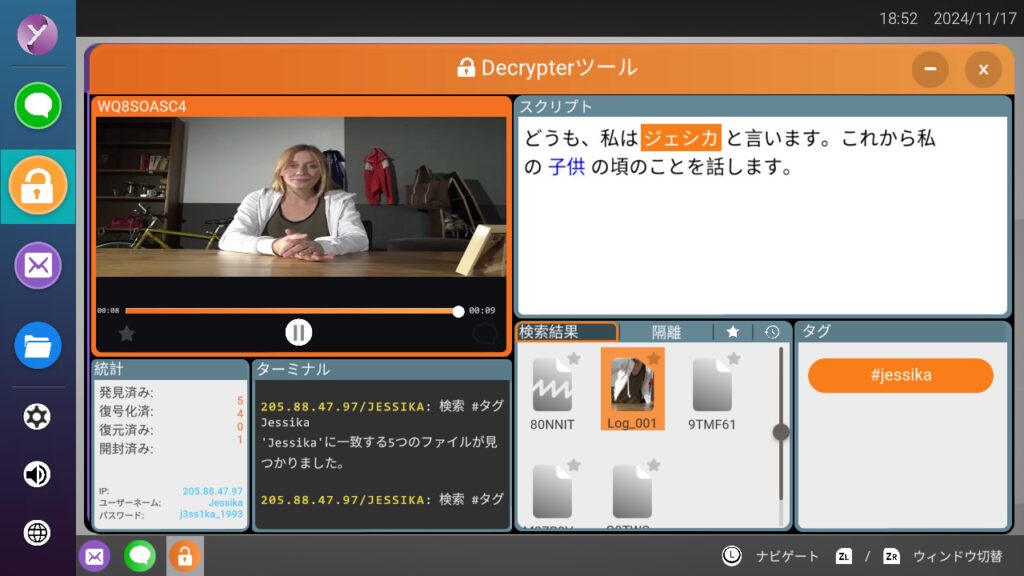
Task: Minimize the Decrypter tool window
Action: pyautogui.click(x=930, y=69)
